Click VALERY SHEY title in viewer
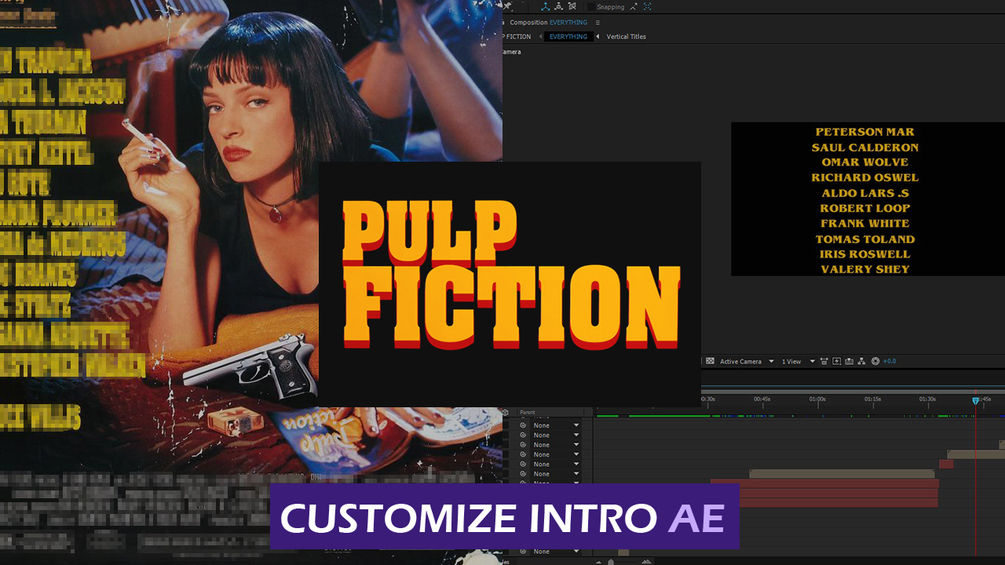The width and height of the screenshot is (1005, 565). click(865, 270)
